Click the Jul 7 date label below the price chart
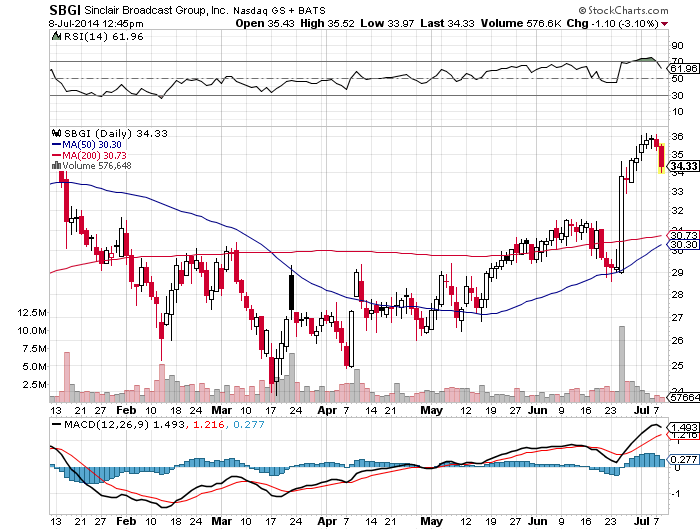Image resolution: width=700 pixels, height=530 pixels. click(646, 410)
